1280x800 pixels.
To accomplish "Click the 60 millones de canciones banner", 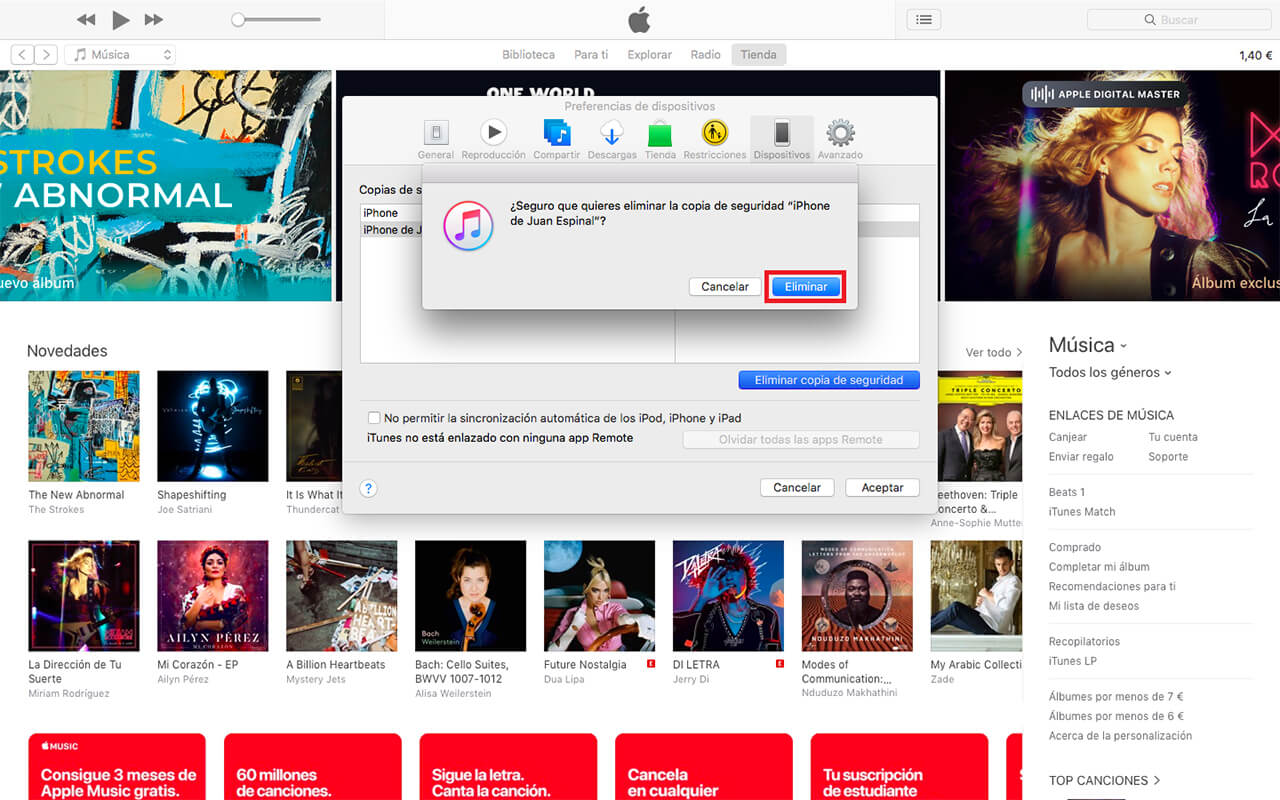I will point(312,766).
